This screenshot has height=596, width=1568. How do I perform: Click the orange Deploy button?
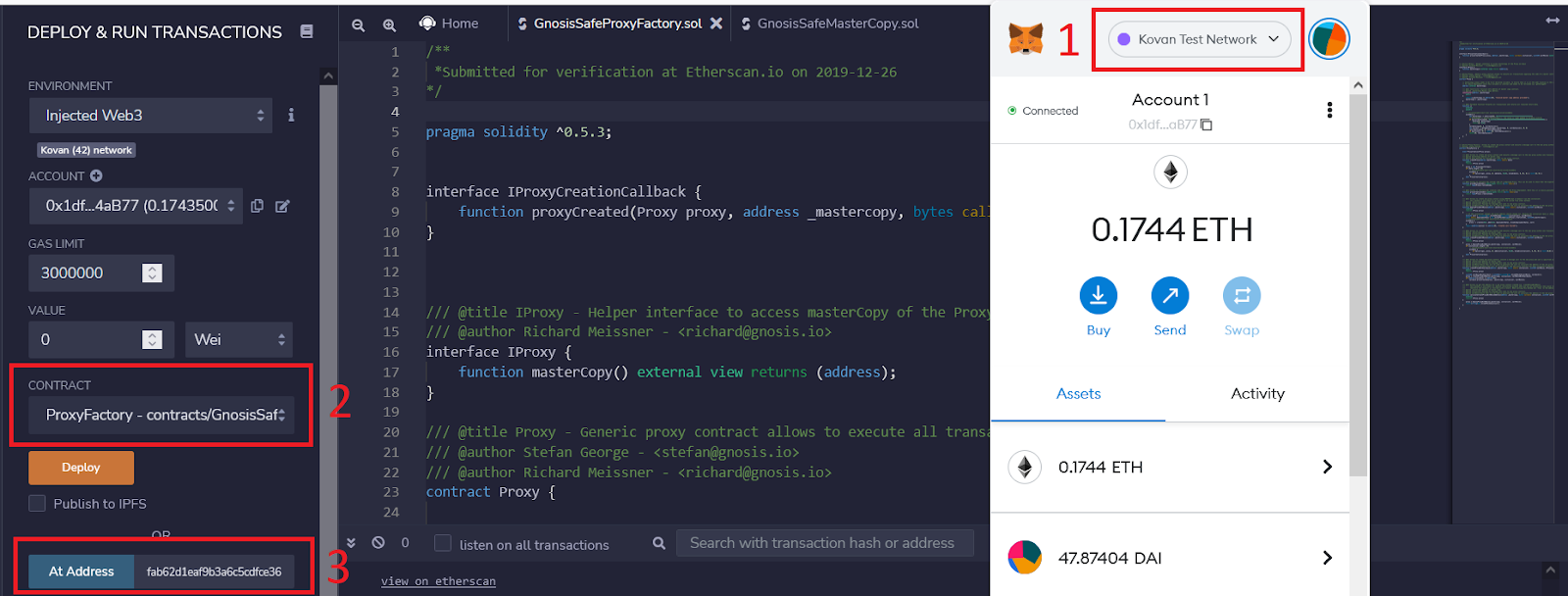click(81, 468)
